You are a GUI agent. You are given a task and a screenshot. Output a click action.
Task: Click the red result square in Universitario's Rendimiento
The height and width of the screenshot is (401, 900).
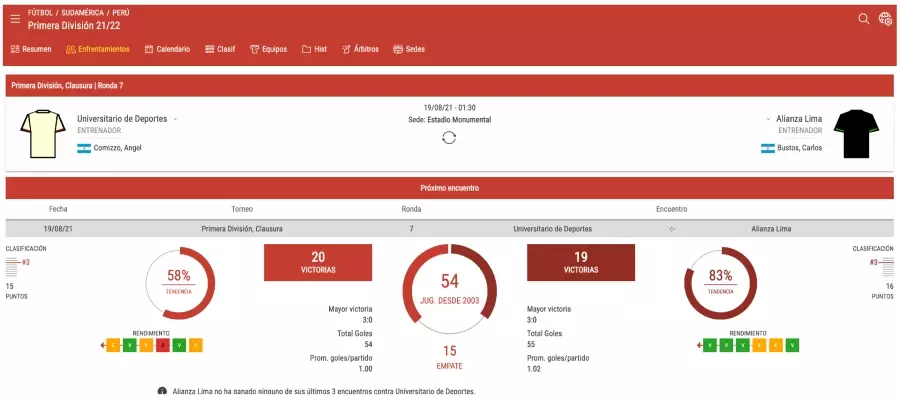pyautogui.click(x=163, y=345)
